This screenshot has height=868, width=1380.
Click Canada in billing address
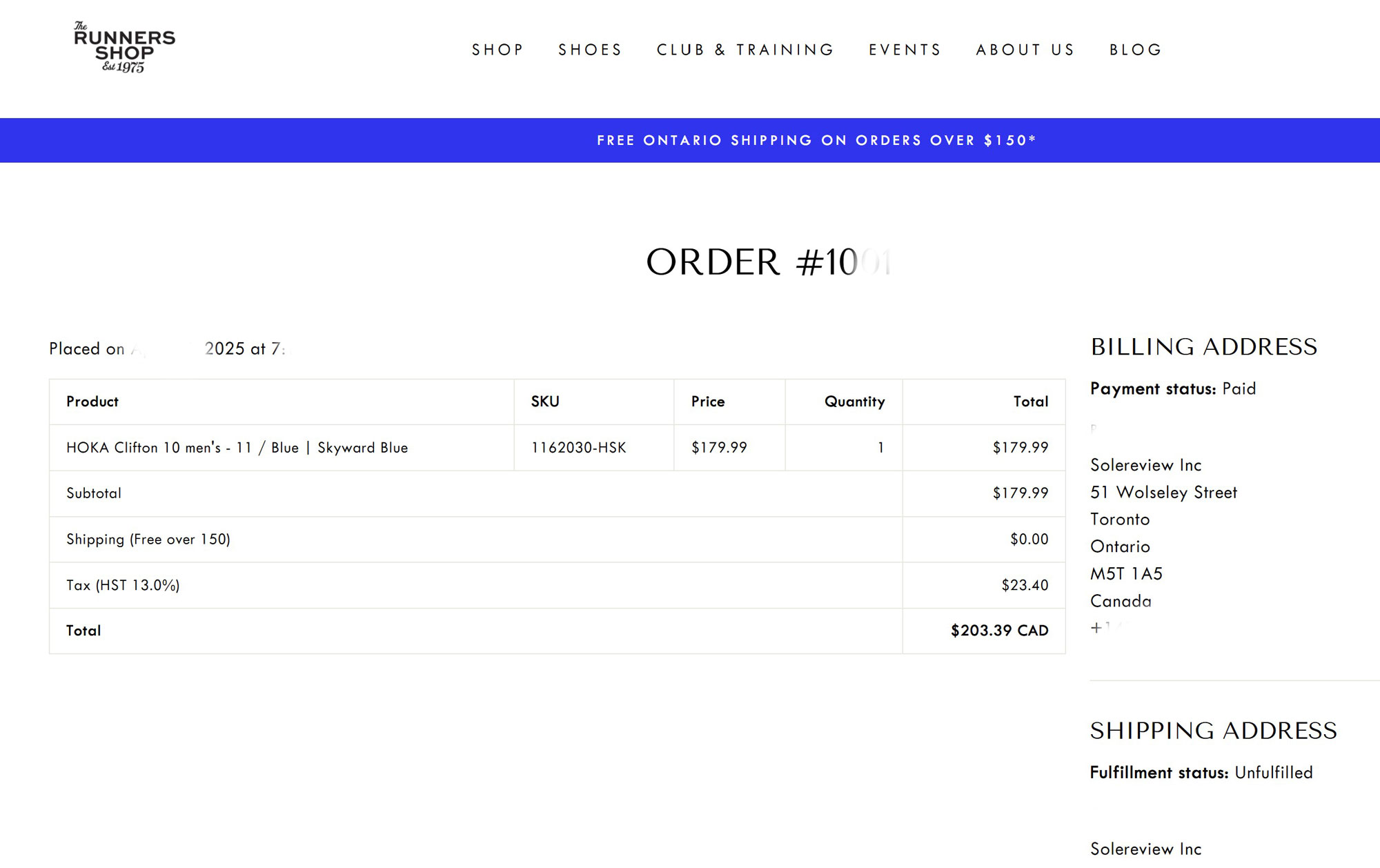pyautogui.click(x=1121, y=602)
